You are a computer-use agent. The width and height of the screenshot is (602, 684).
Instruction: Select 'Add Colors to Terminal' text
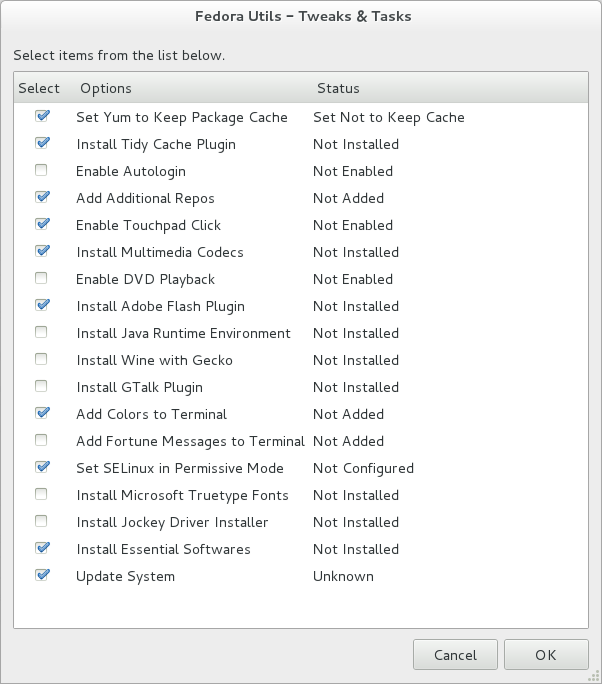pyautogui.click(x=151, y=414)
